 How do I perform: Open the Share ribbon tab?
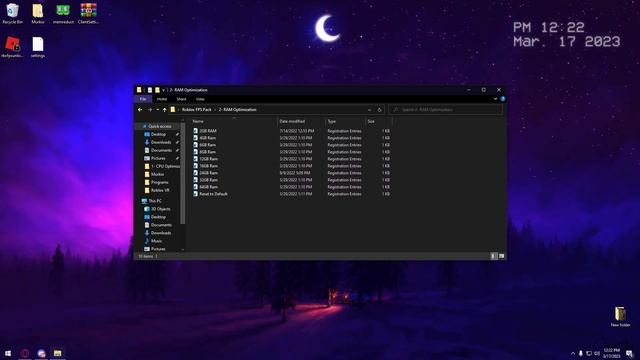click(181, 99)
